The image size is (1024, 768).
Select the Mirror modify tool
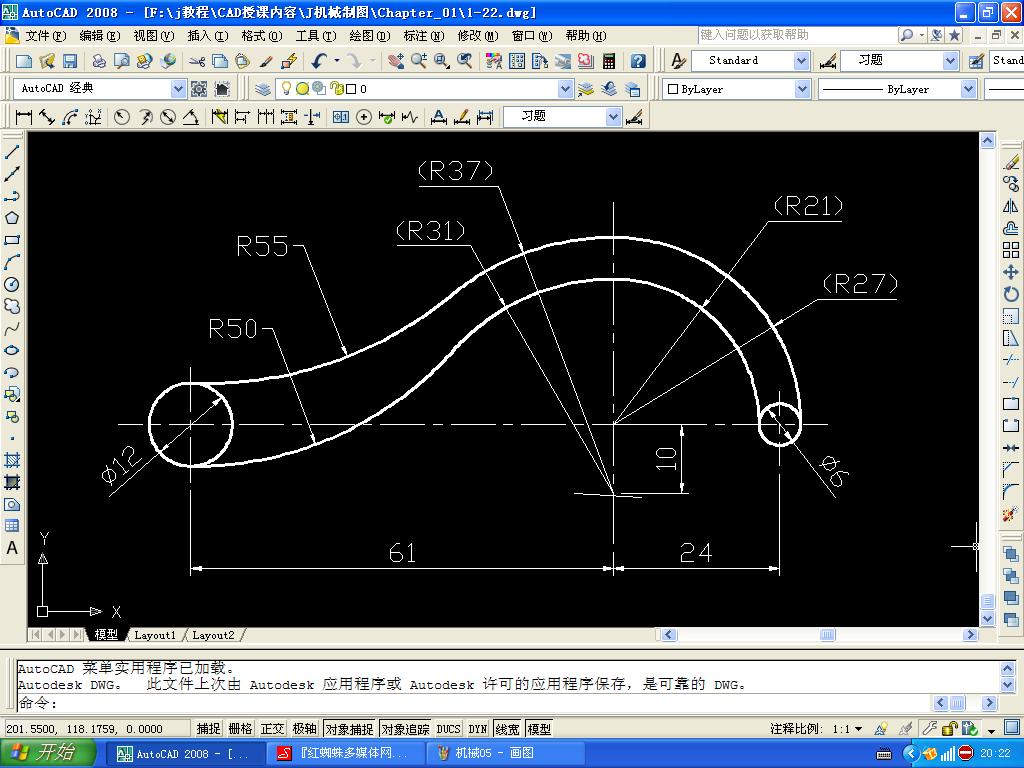[x=1011, y=206]
